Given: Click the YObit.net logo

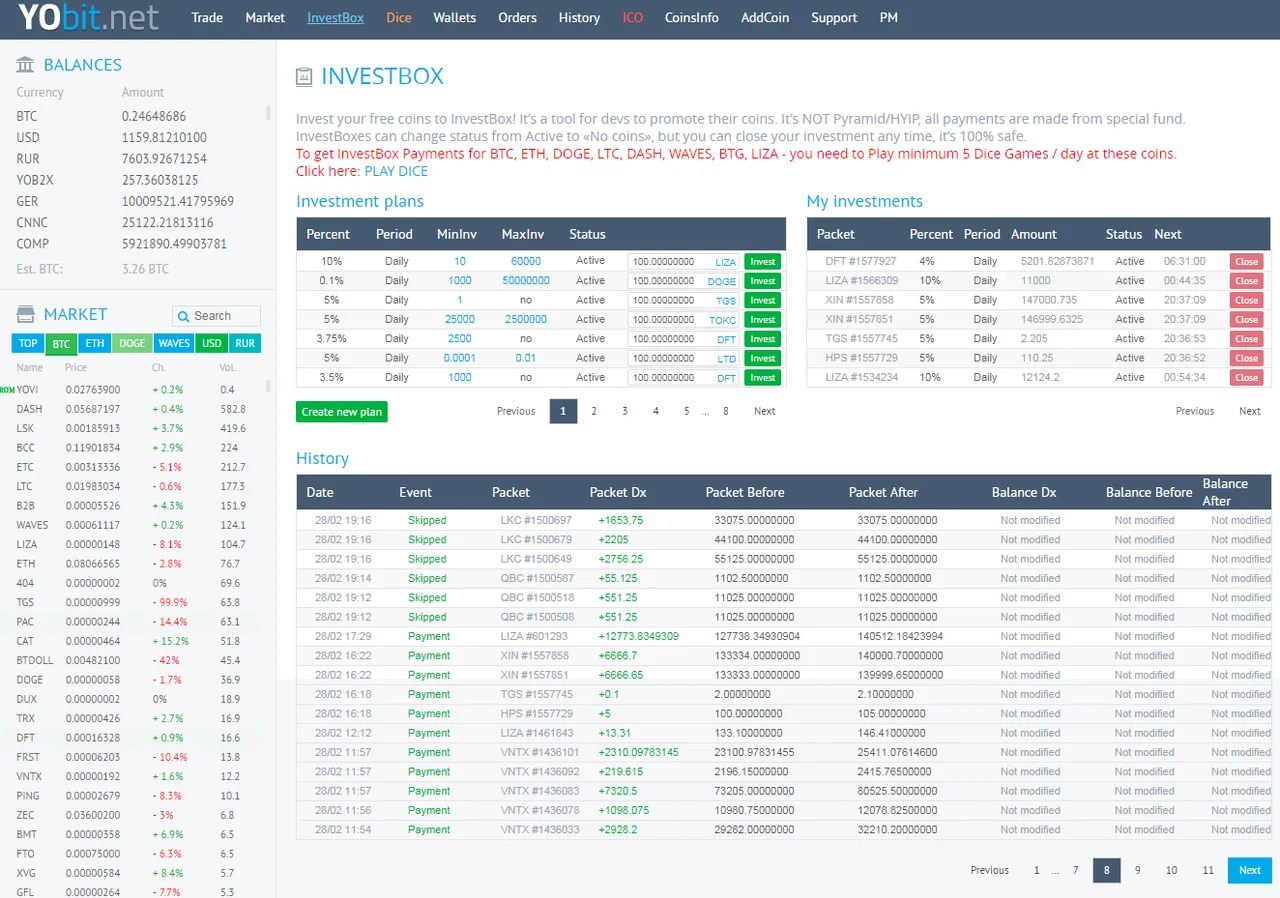Looking at the screenshot, I should [x=88, y=17].
